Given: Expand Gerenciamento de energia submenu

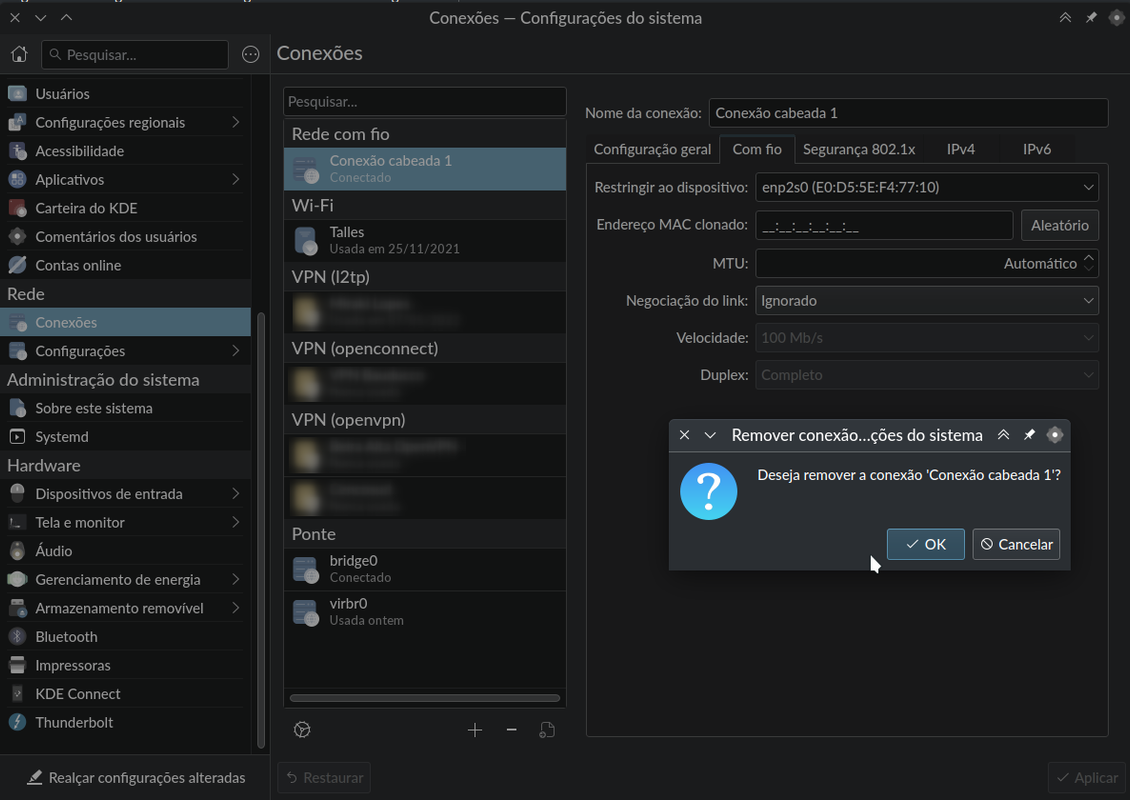Looking at the screenshot, I should [236, 579].
